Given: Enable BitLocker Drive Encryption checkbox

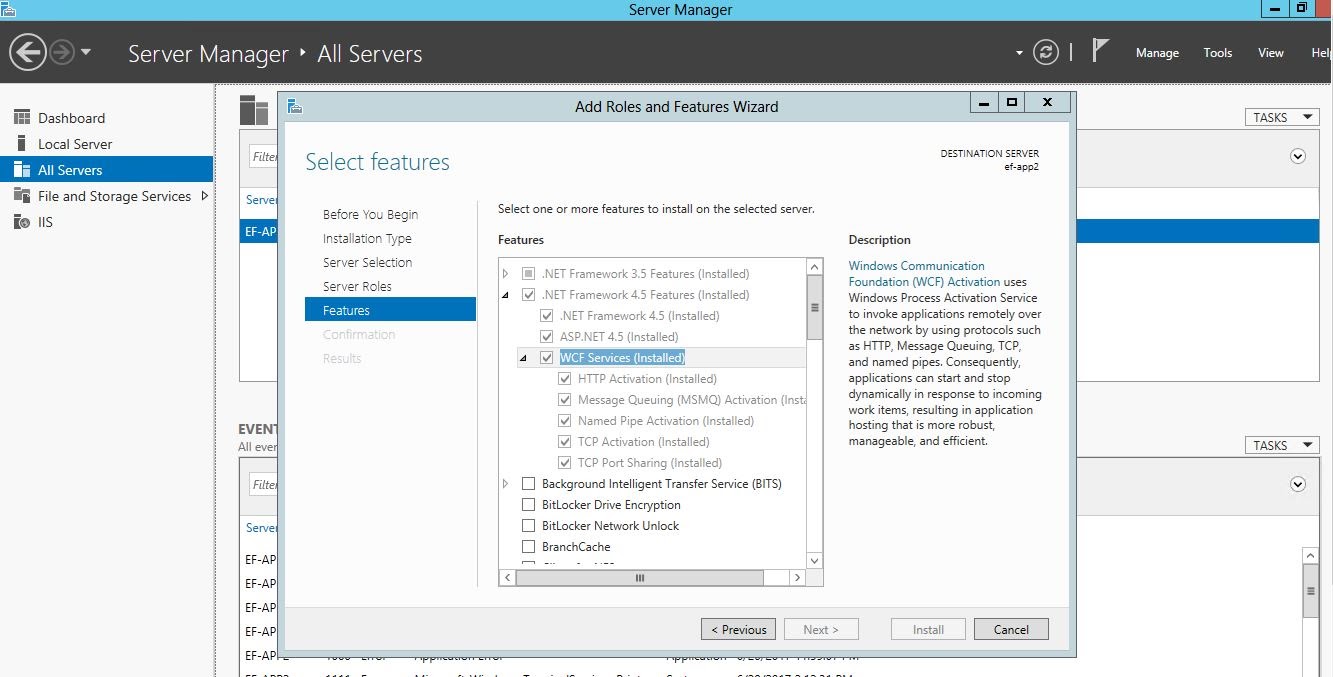Looking at the screenshot, I should (x=529, y=505).
